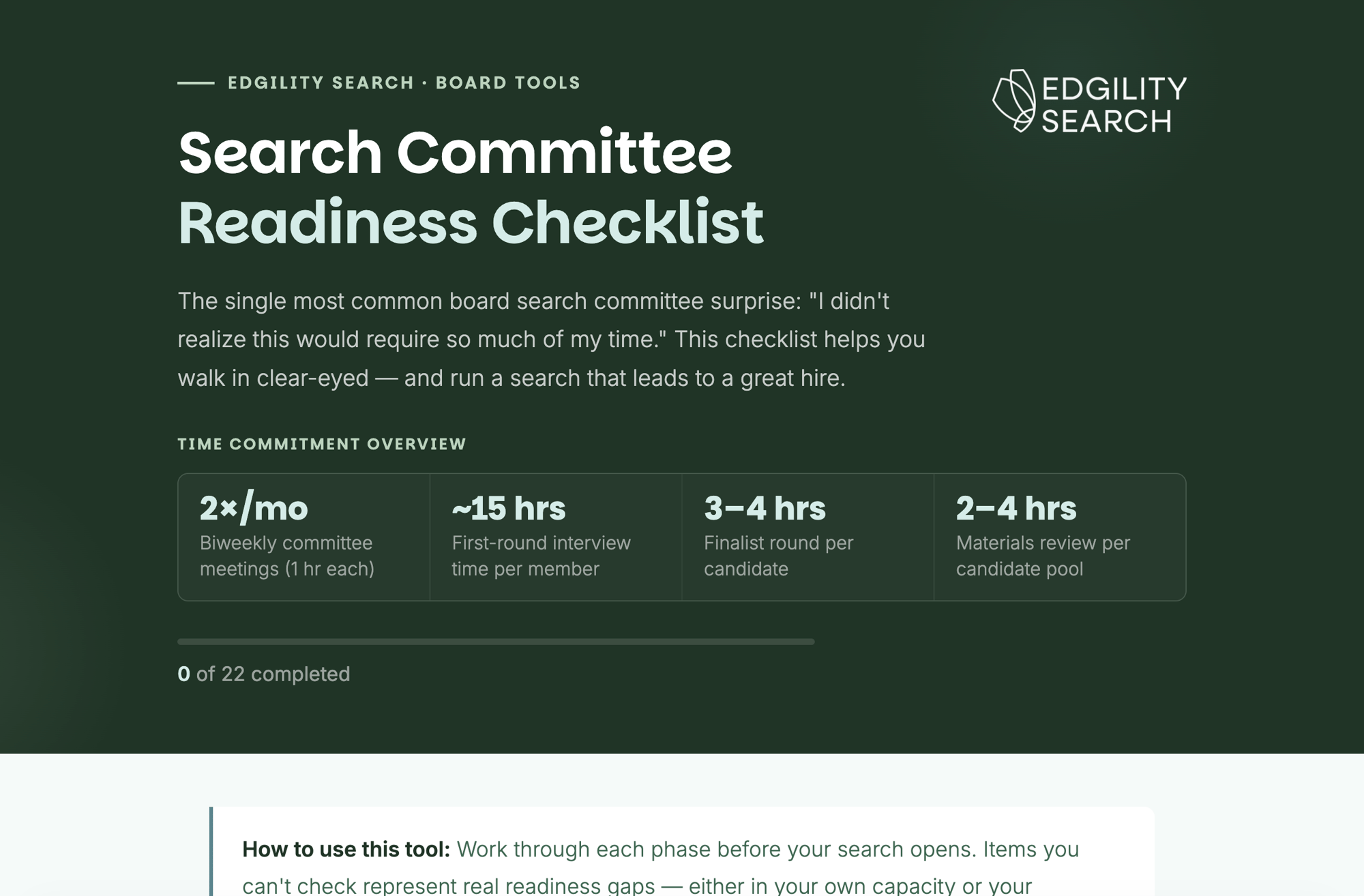Viewport: 1364px width, 896px height.
Task: Click the Readiness Checklist title line
Action: pos(471,222)
